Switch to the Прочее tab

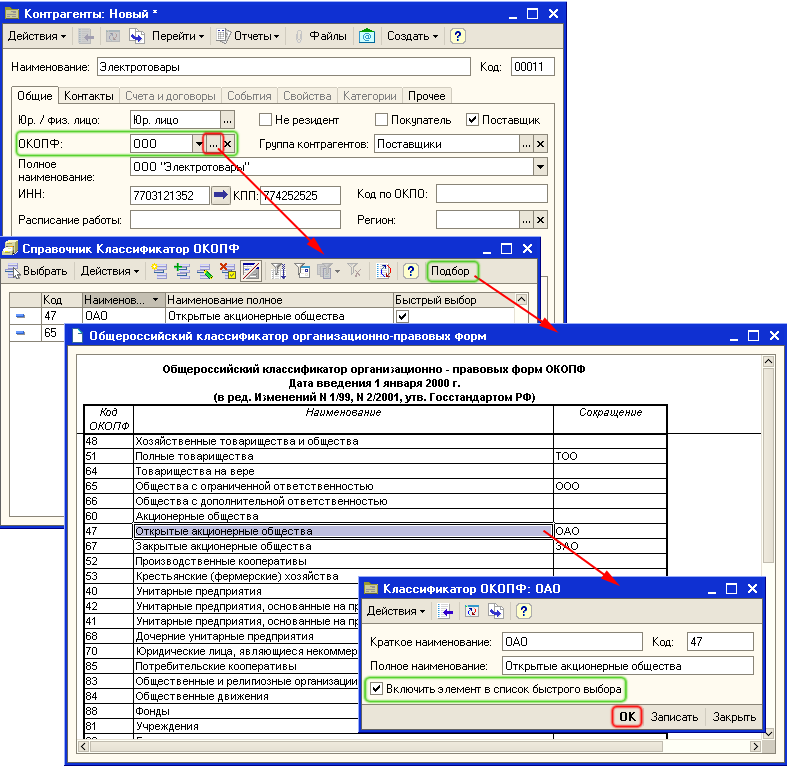427,96
